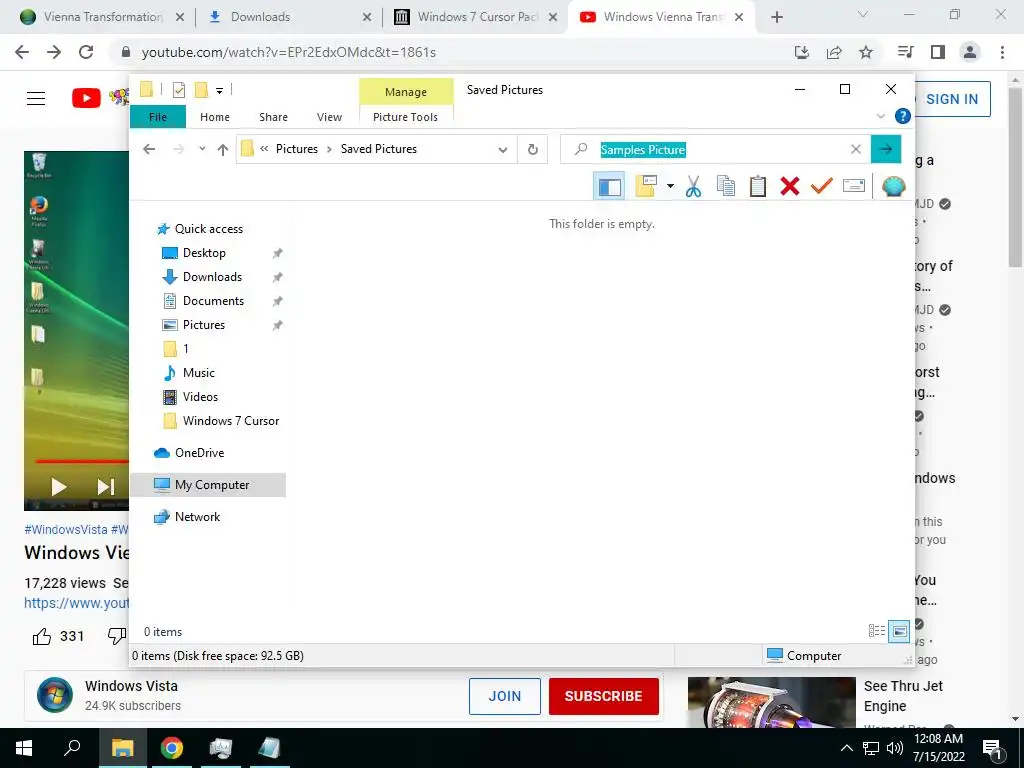
Task: Click the YouTube SIGN IN button
Action: point(952,99)
